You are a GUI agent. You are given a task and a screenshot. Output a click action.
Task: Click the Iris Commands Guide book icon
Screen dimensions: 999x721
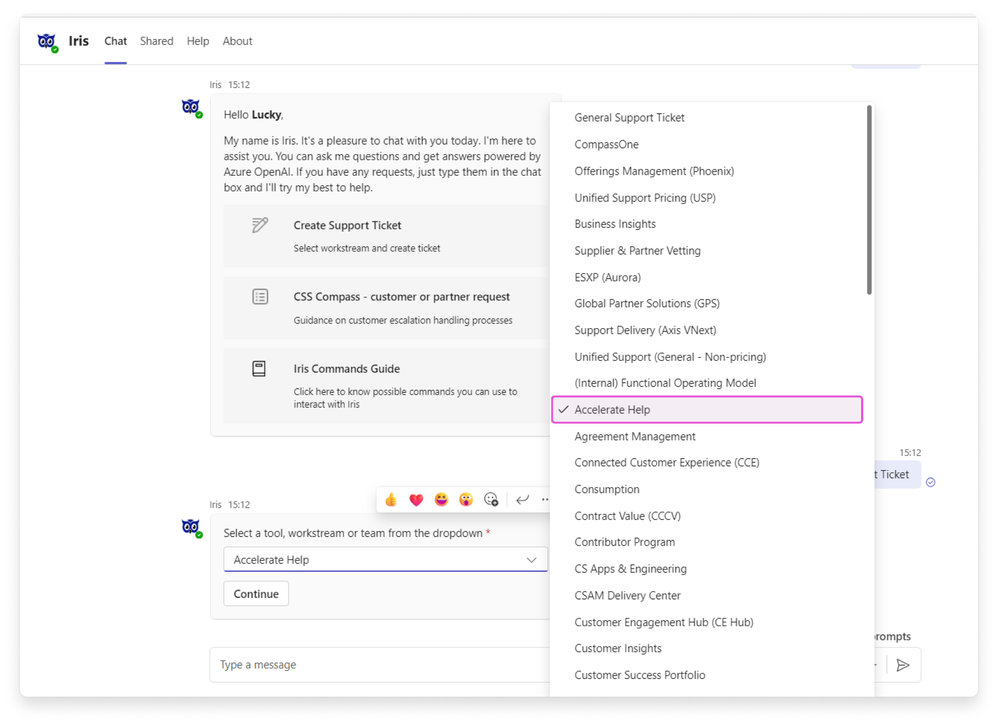pos(259,369)
